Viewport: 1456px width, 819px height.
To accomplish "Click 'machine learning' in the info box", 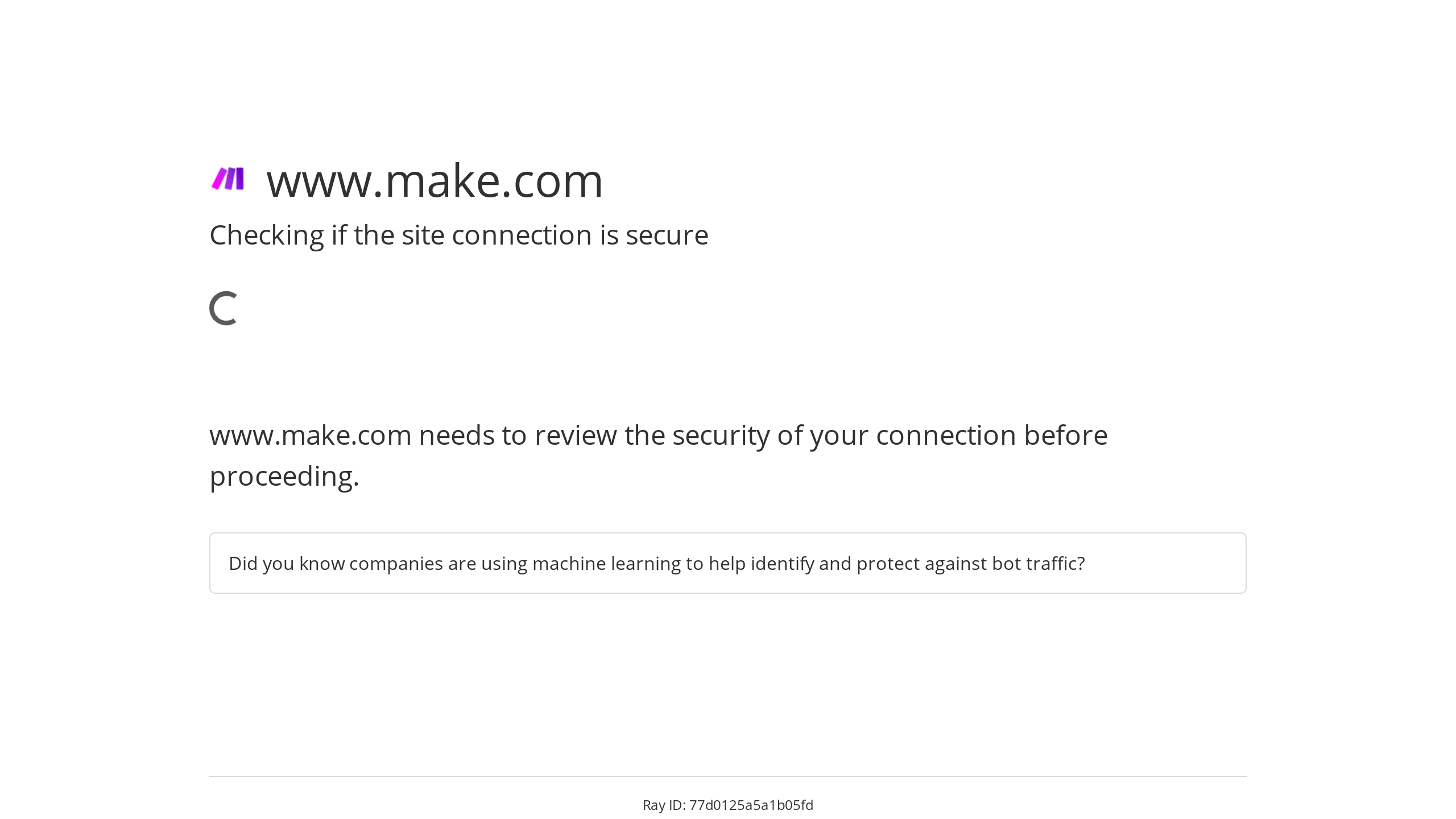I will (x=606, y=564).
